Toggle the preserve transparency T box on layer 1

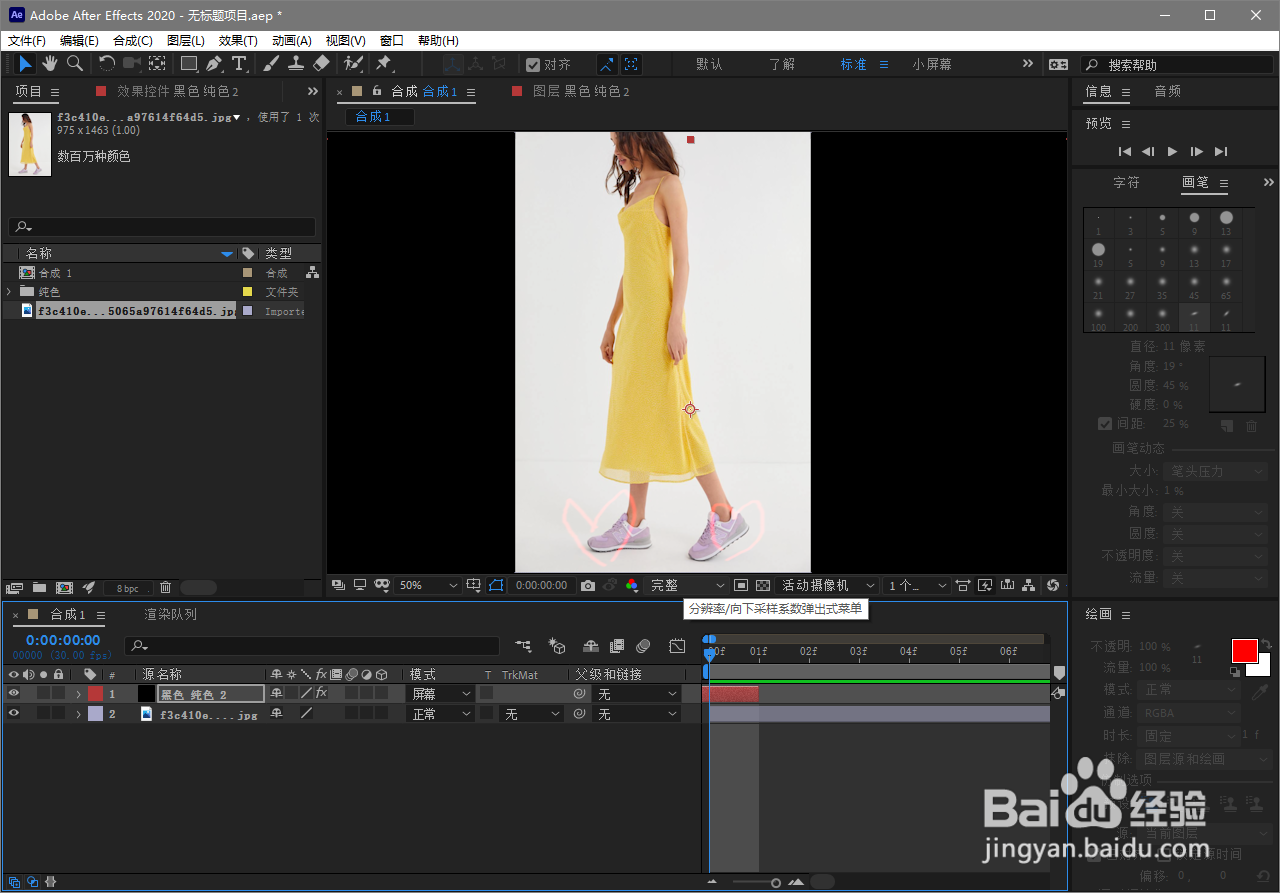point(486,693)
